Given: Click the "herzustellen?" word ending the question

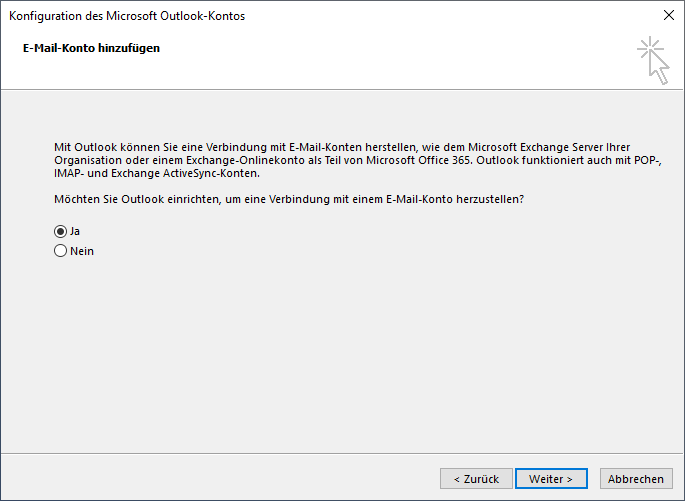Looking at the screenshot, I should click(x=490, y=199).
